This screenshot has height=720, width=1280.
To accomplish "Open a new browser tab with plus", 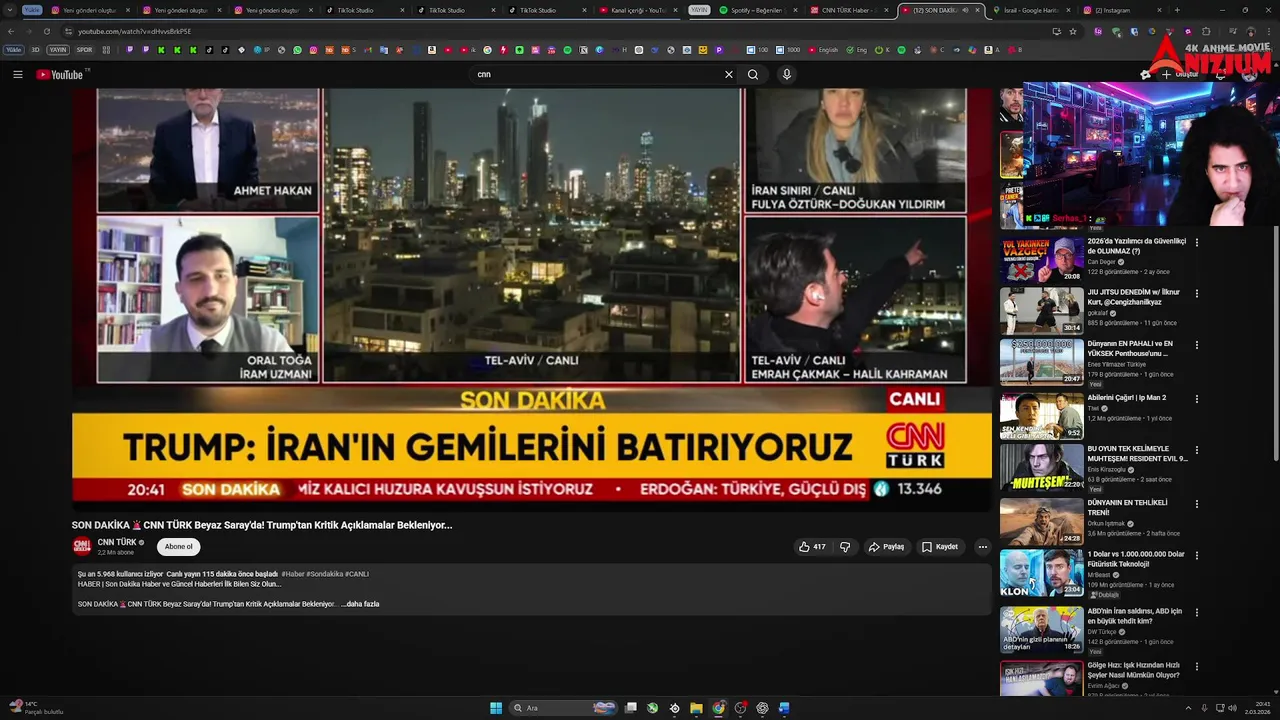I will coord(1177,10).
